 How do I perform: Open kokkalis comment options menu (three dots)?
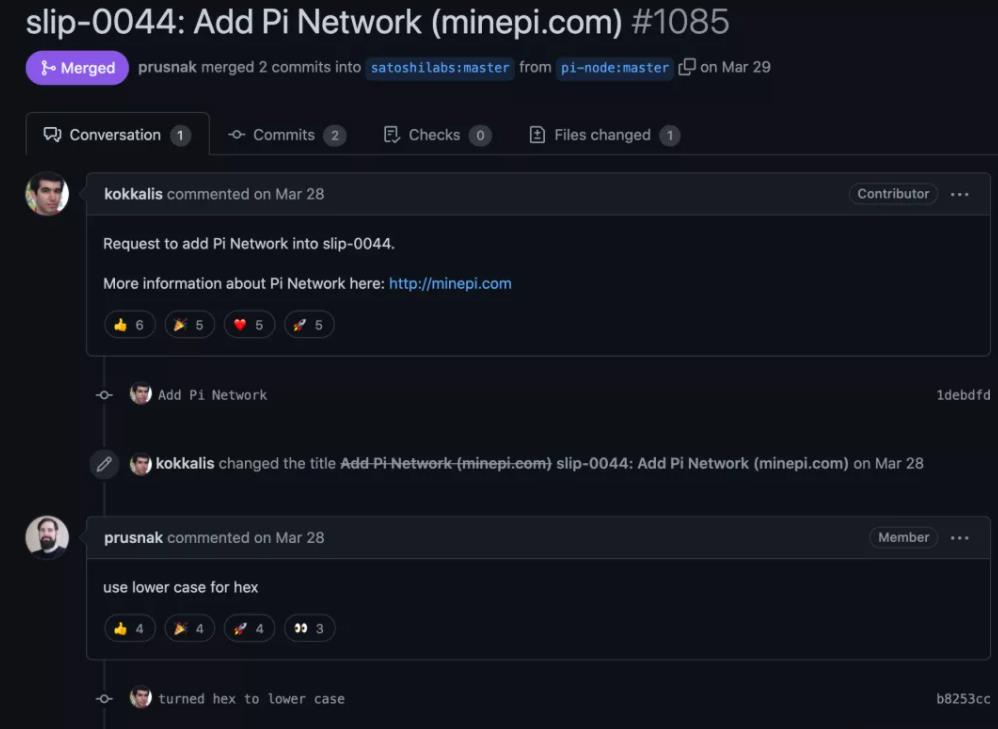(959, 194)
